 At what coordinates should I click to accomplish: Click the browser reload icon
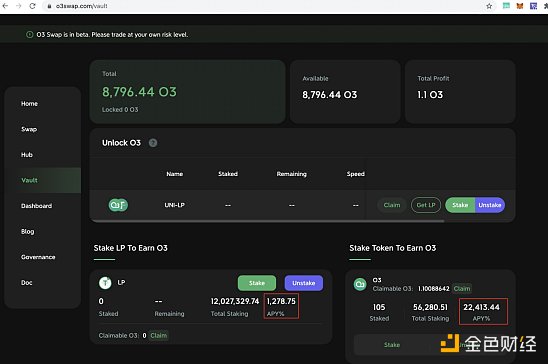[33, 6]
